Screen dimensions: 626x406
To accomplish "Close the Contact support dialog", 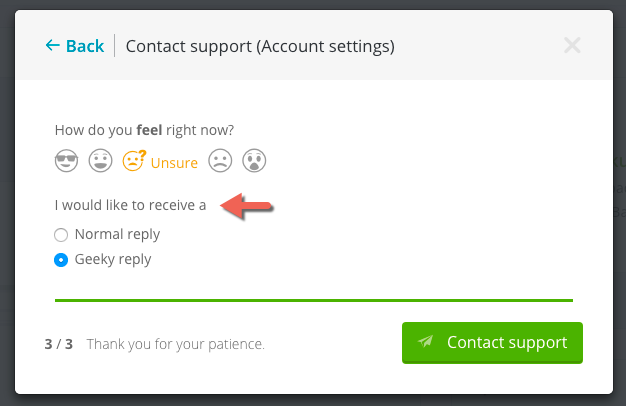I will coord(572,45).
